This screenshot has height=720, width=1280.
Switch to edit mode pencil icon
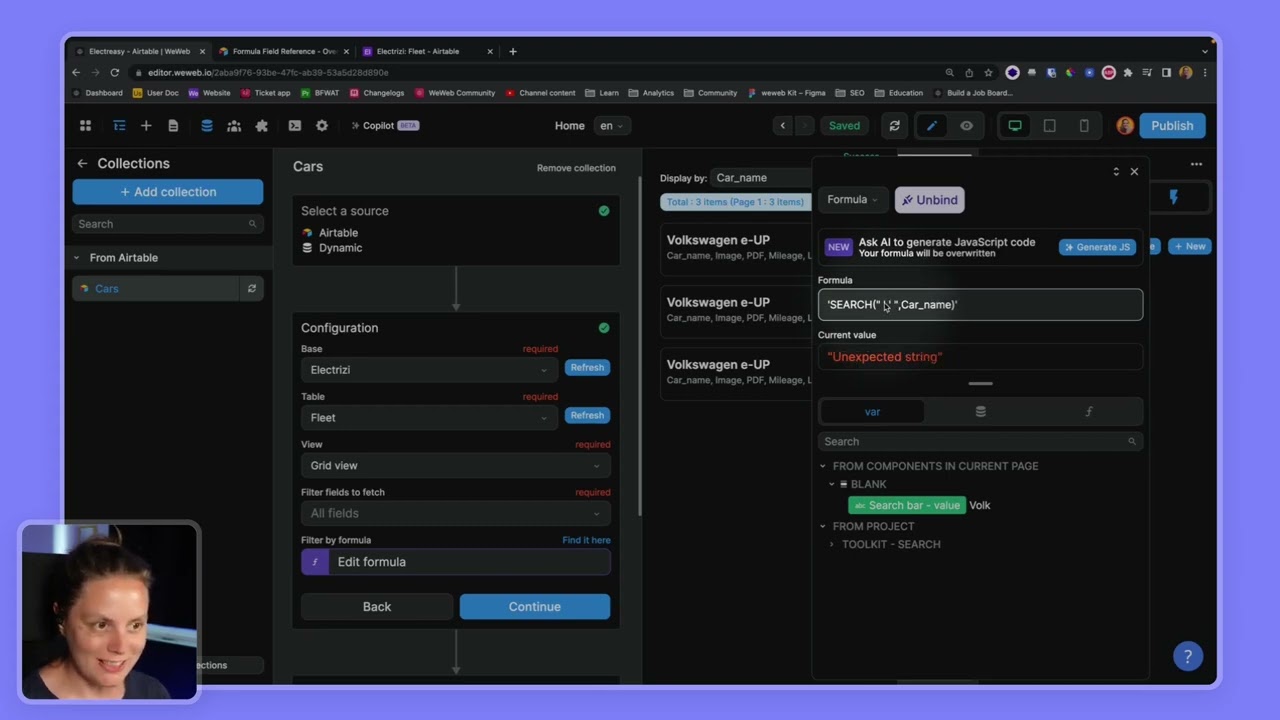(x=932, y=126)
